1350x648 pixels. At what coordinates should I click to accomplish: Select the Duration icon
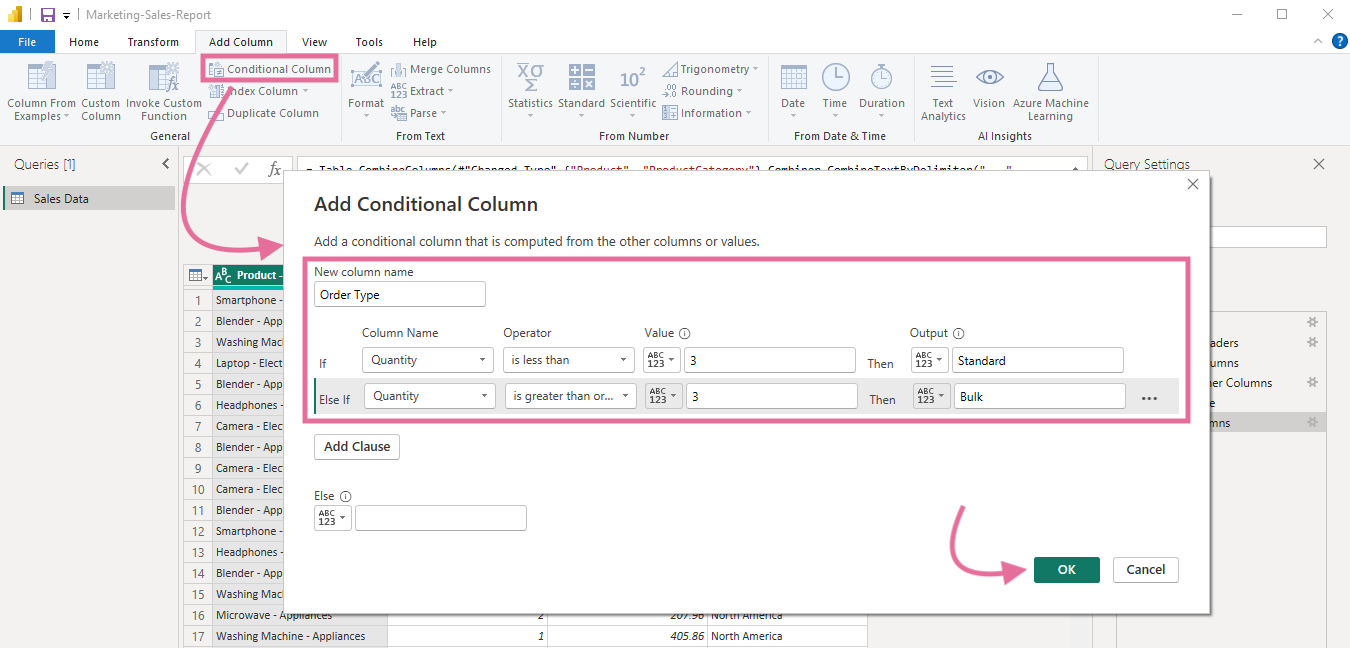click(881, 90)
